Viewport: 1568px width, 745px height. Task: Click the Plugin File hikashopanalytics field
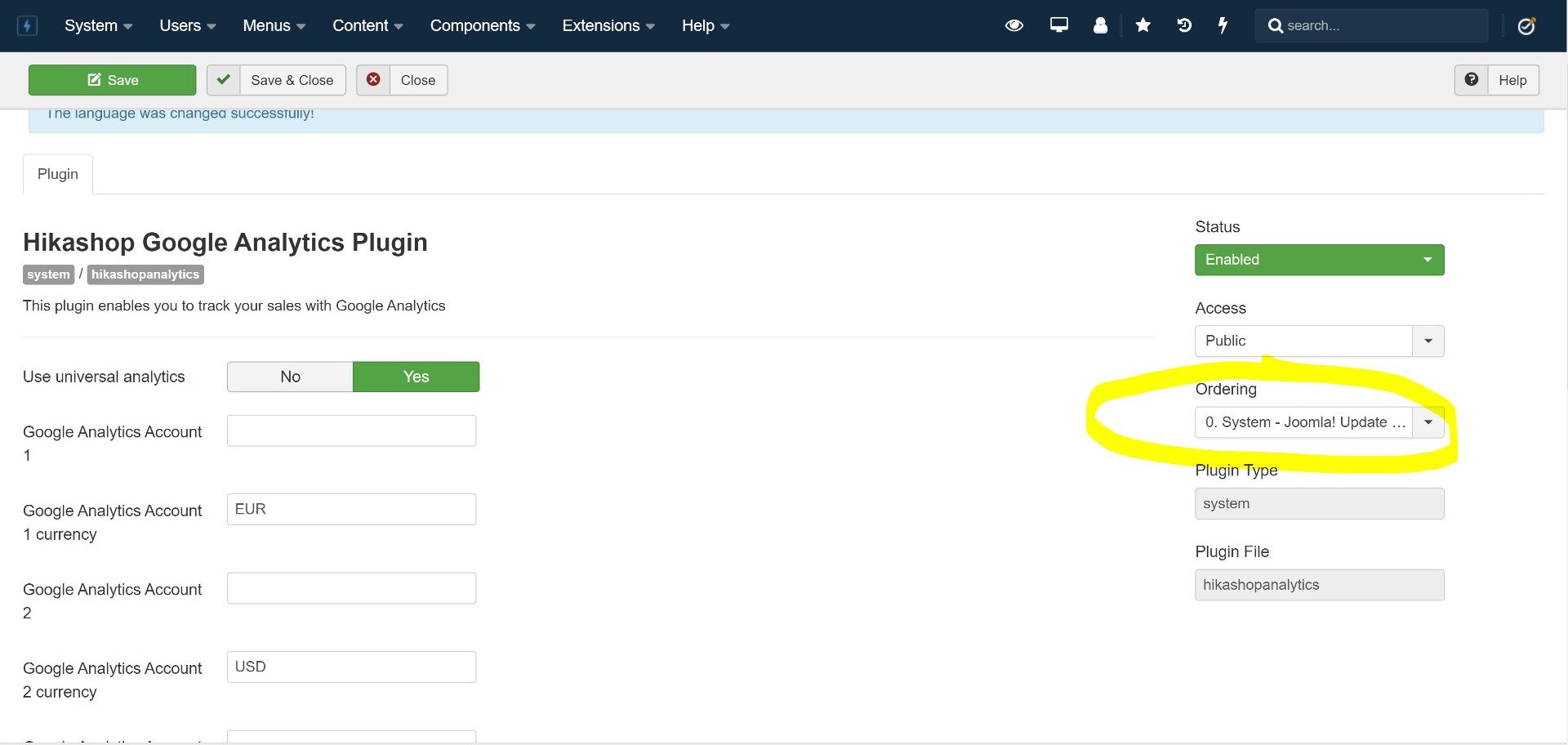click(x=1320, y=585)
